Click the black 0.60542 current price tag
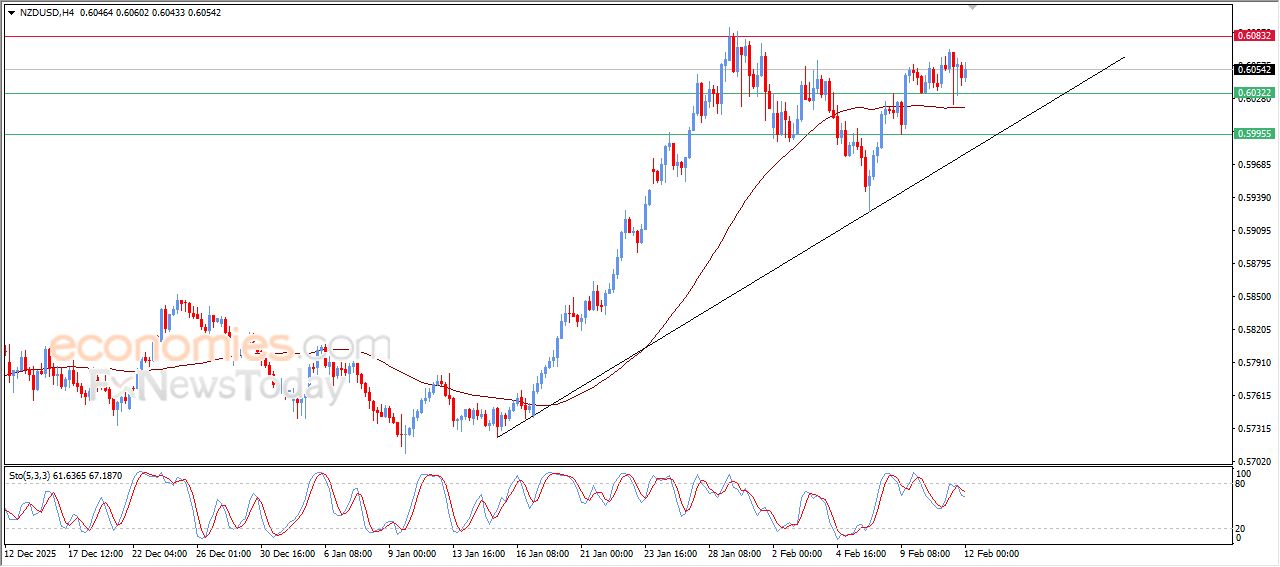The image size is (1280, 567). tap(1254, 69)
